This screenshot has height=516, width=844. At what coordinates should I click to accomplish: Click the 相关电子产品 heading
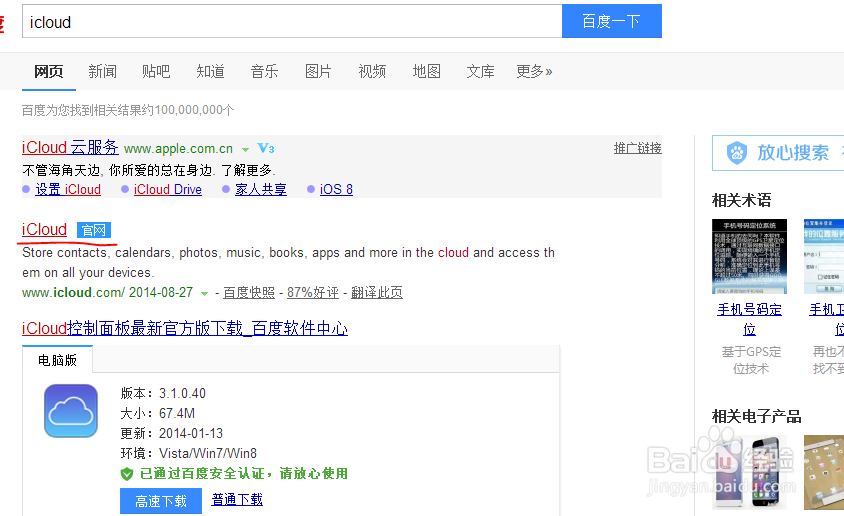click(756, 416)
